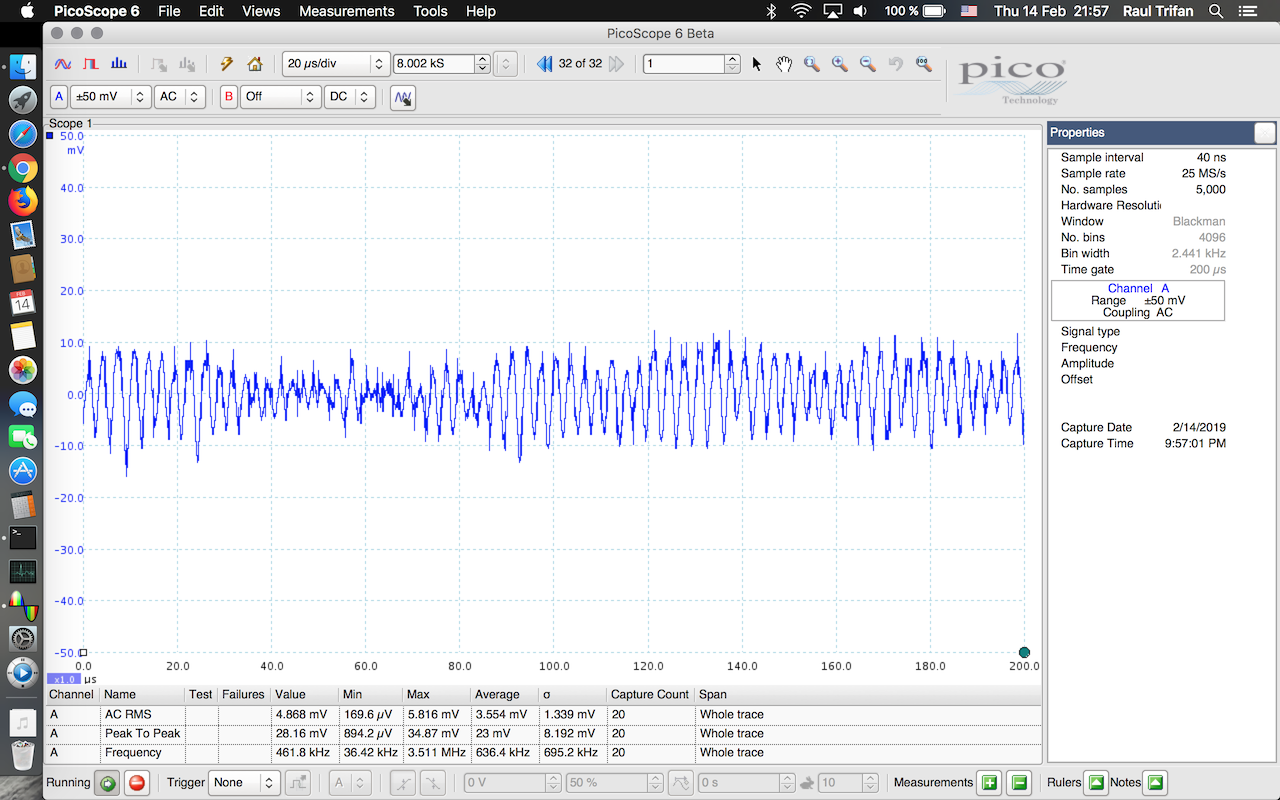Open the Tools menu
The width and height of the screenshot is (1280, 800).
point(430,11)
